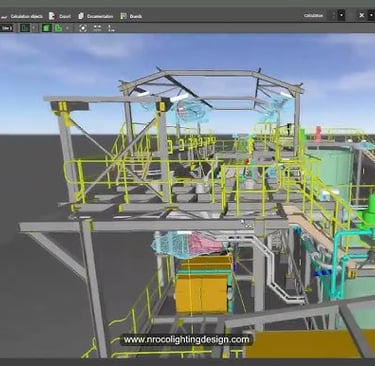
Task: Switch to the Export mode tab
Action: click(60, 16)
